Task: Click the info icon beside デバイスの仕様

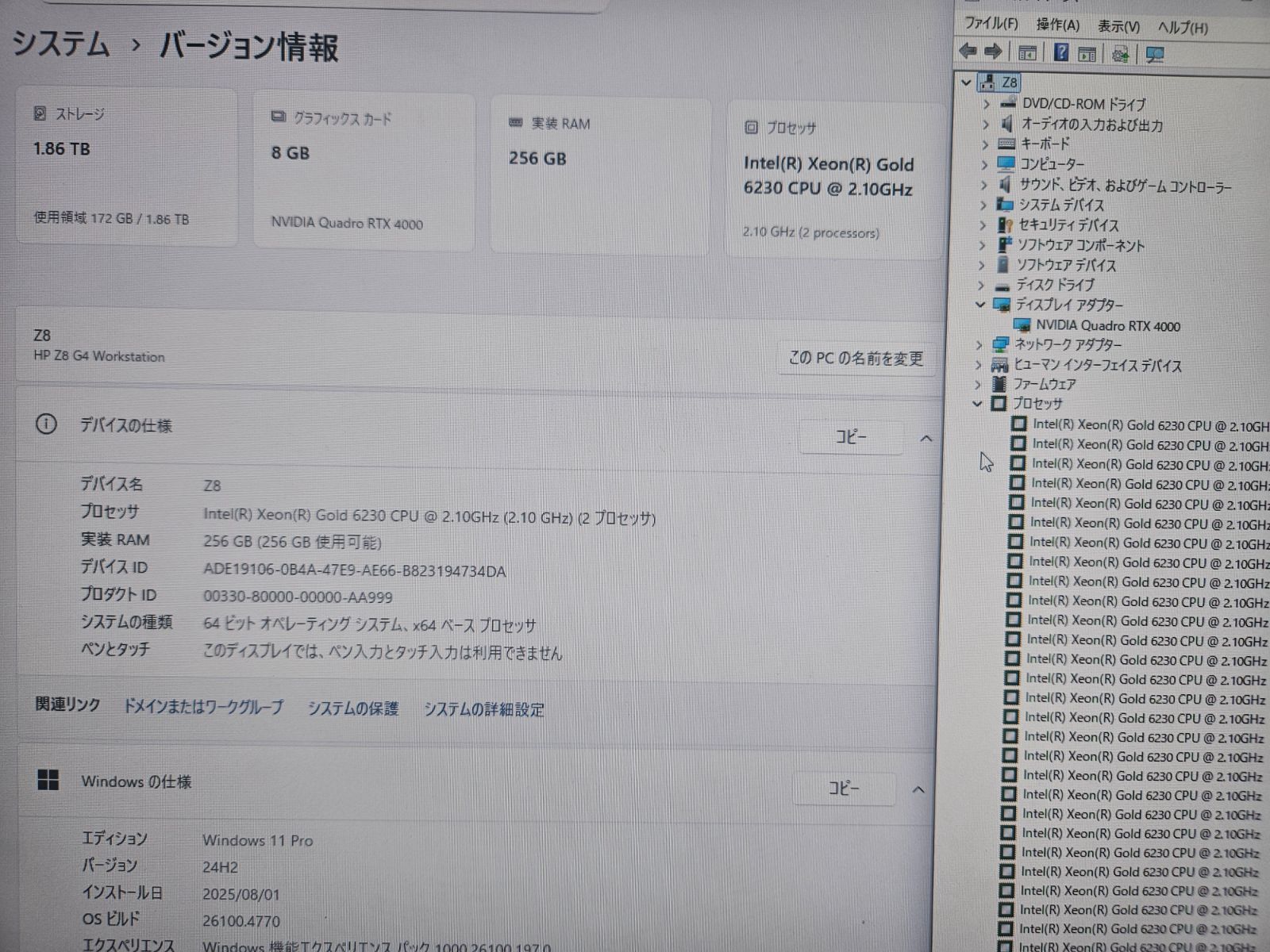Action: coord(46,424)
